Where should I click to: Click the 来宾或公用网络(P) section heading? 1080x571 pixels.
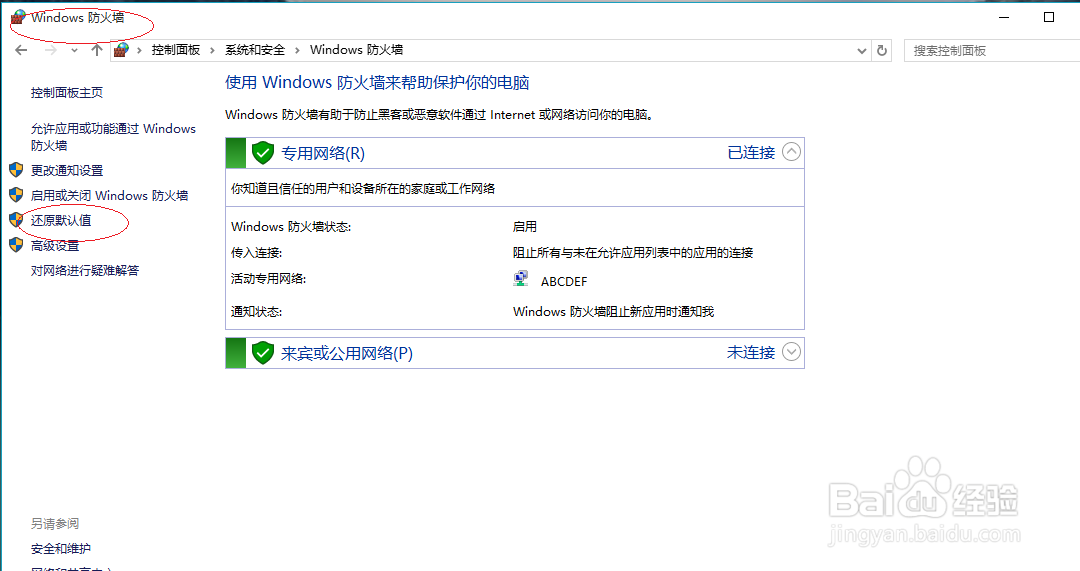click(347, 353)
